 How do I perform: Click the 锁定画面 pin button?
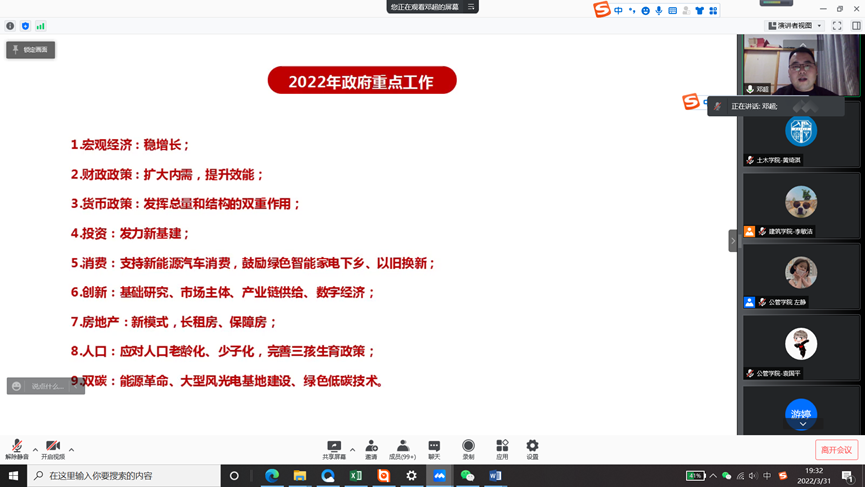click(31, 49)
